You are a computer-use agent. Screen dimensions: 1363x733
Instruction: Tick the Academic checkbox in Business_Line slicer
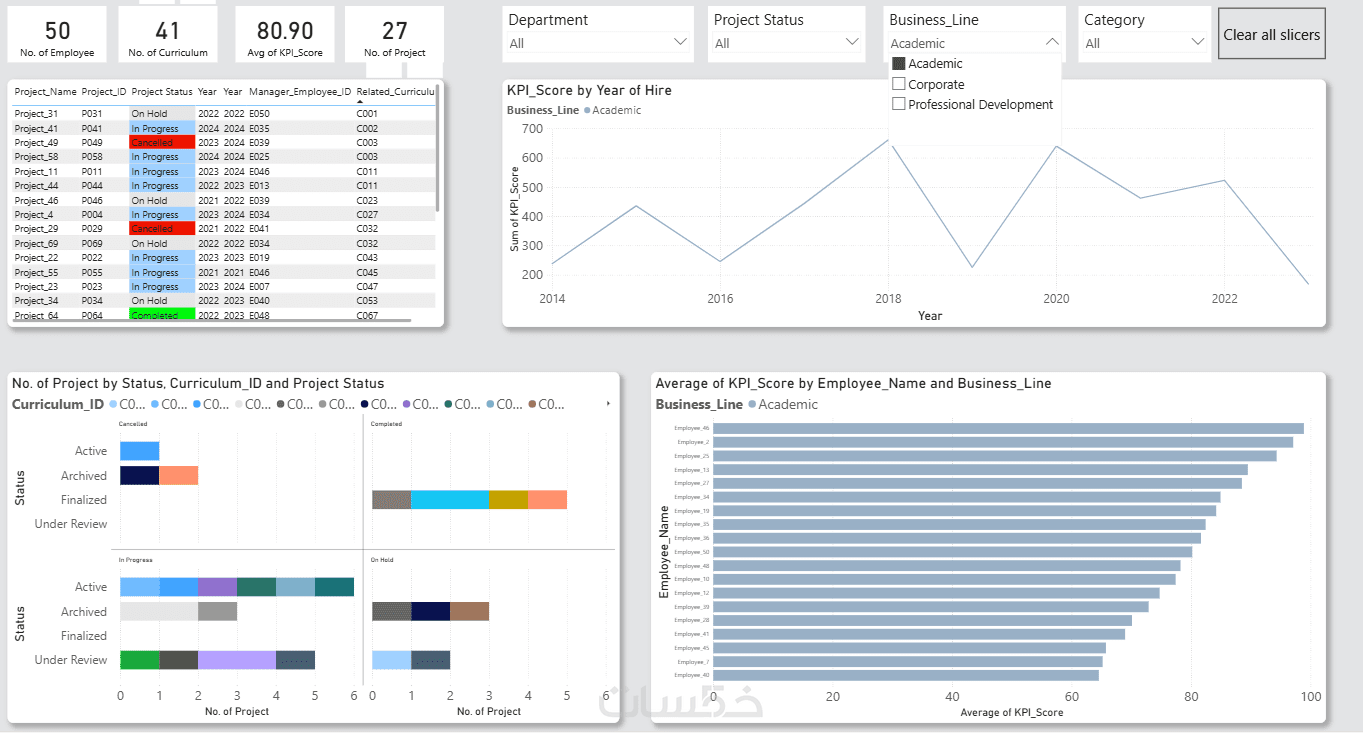point(898,64)
